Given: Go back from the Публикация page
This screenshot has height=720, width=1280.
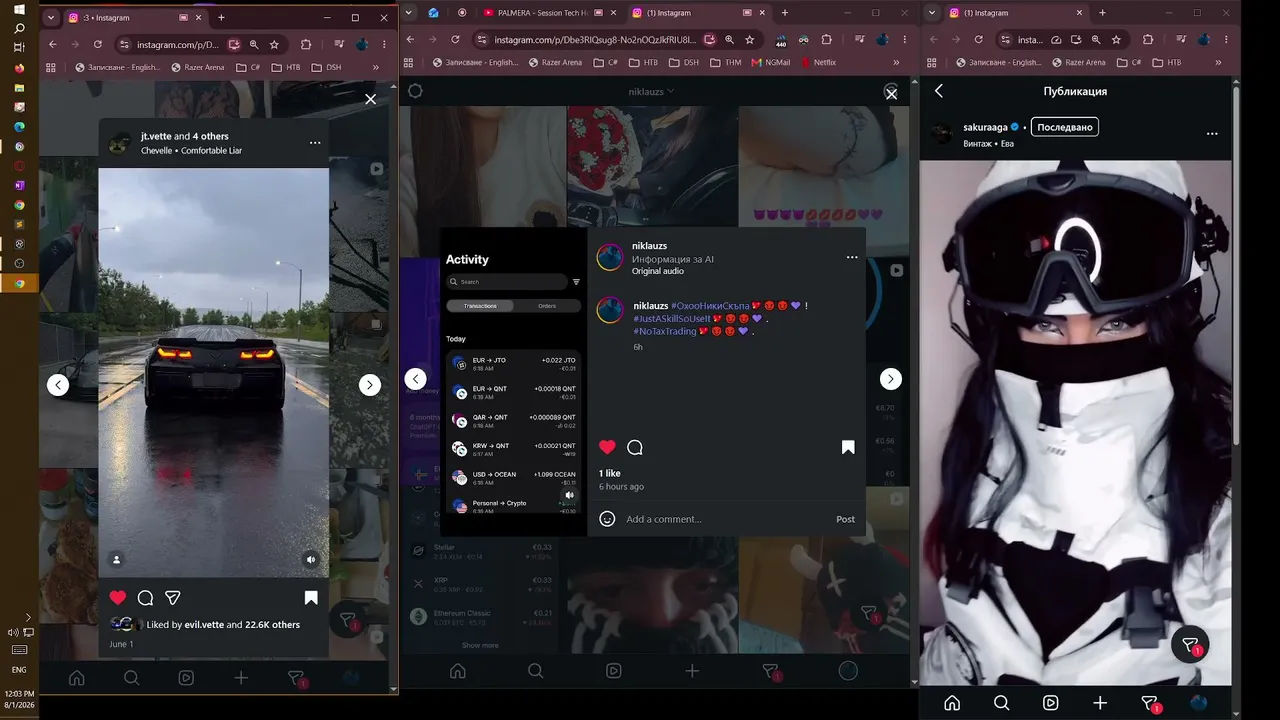Looking at the screenshot, I should (939, 91).
